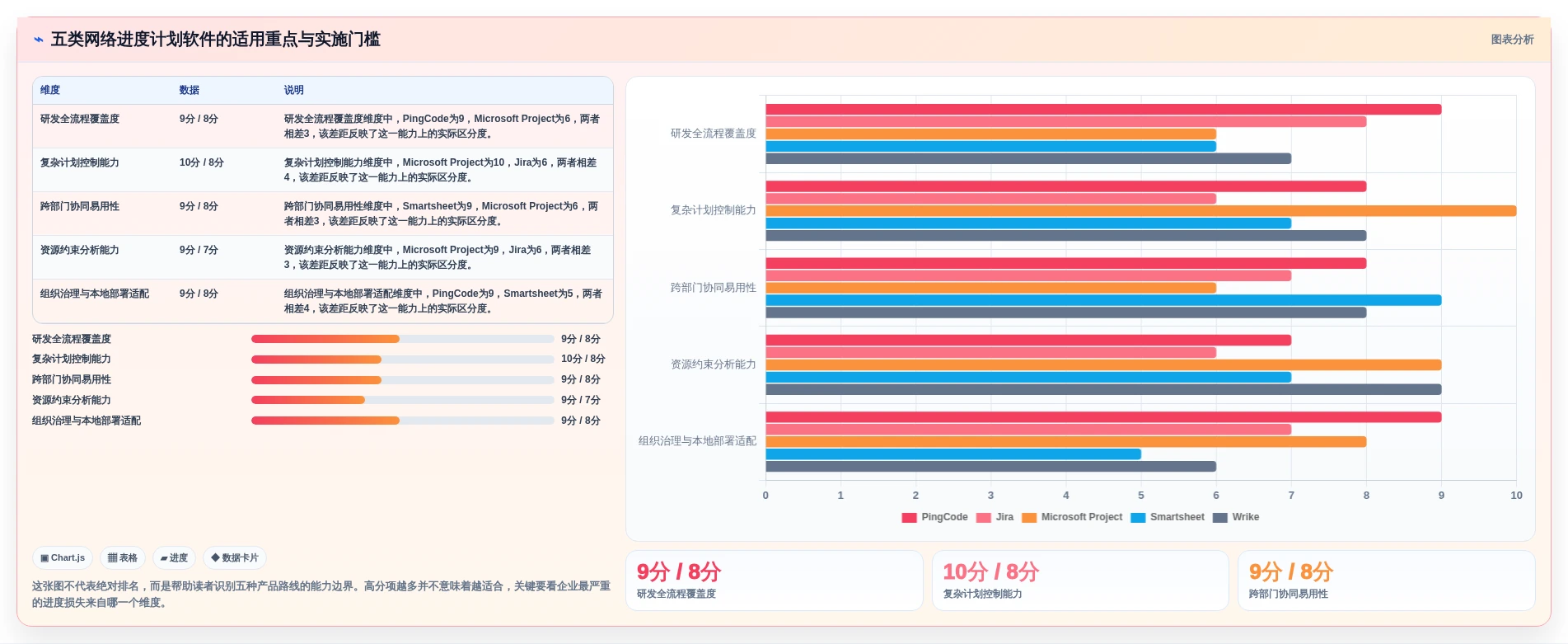The width and height of the screenshot is (1568, 644).
Task: Click the x-axis tick label 10
Action: (x=1516, y=496)
